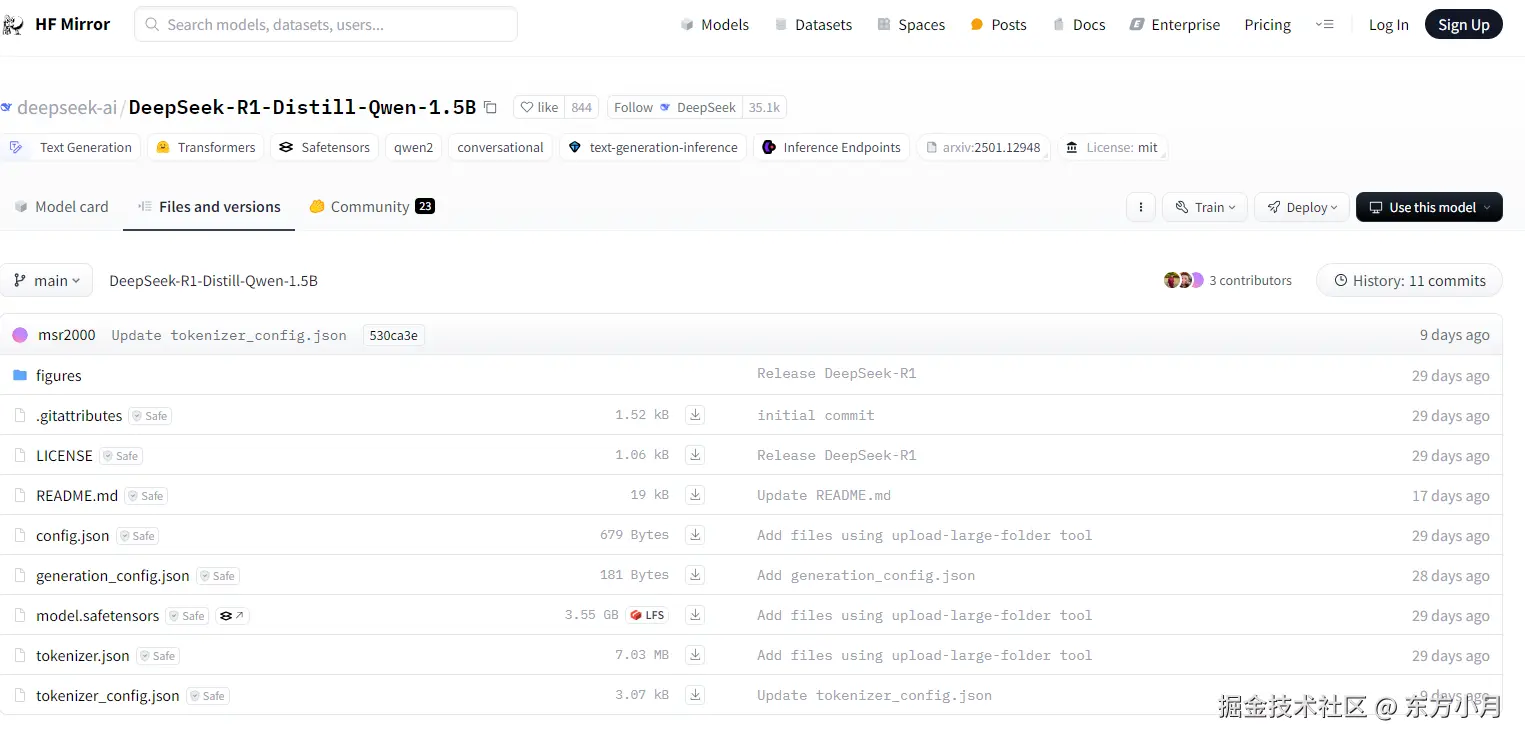This screenshot has height=742, width=1525.
Task: Click the text-generation-inference tag
Action: (653, 147)
